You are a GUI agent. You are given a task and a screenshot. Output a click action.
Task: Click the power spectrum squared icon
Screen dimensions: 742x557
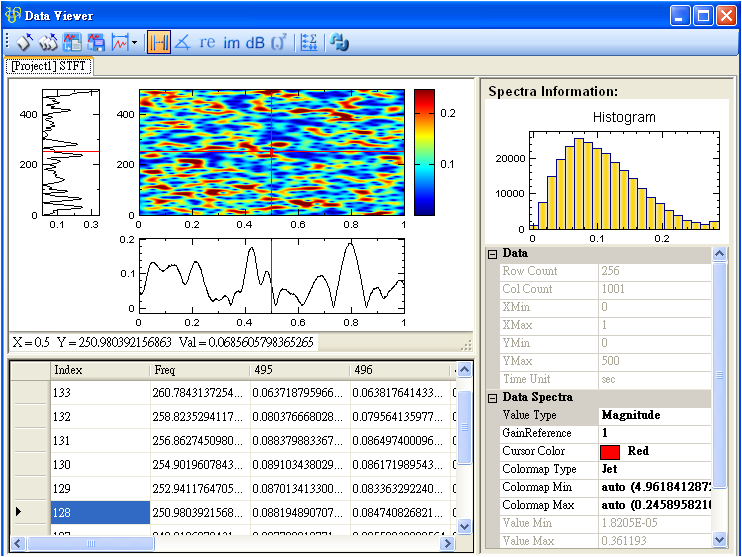[x=279, y=42]
